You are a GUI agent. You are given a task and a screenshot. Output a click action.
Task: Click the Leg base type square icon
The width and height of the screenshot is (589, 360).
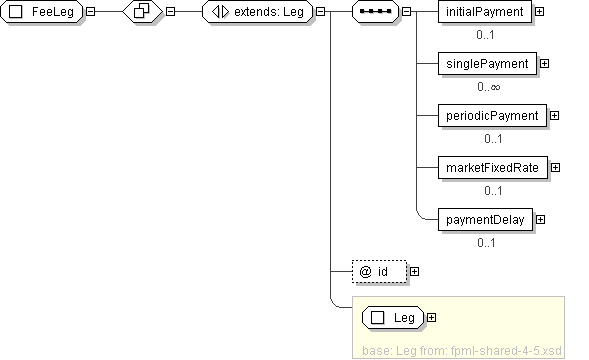[378, 318]
